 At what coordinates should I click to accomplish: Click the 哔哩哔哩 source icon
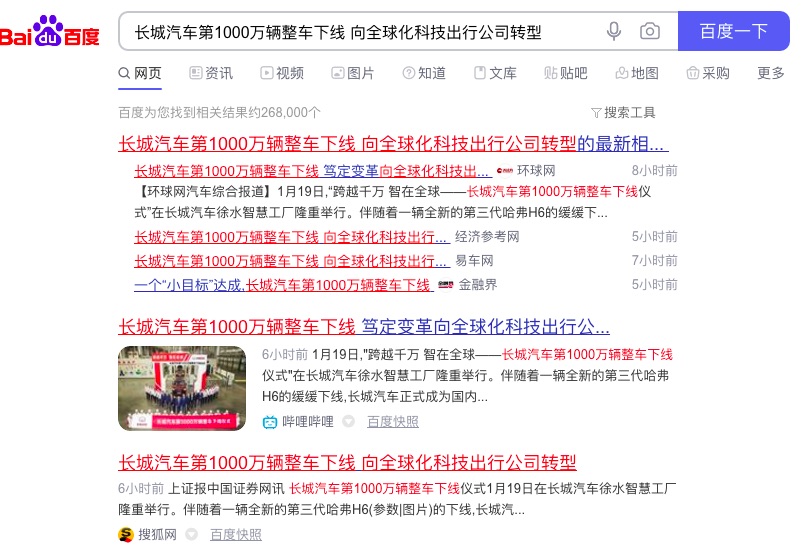point(270,422)
